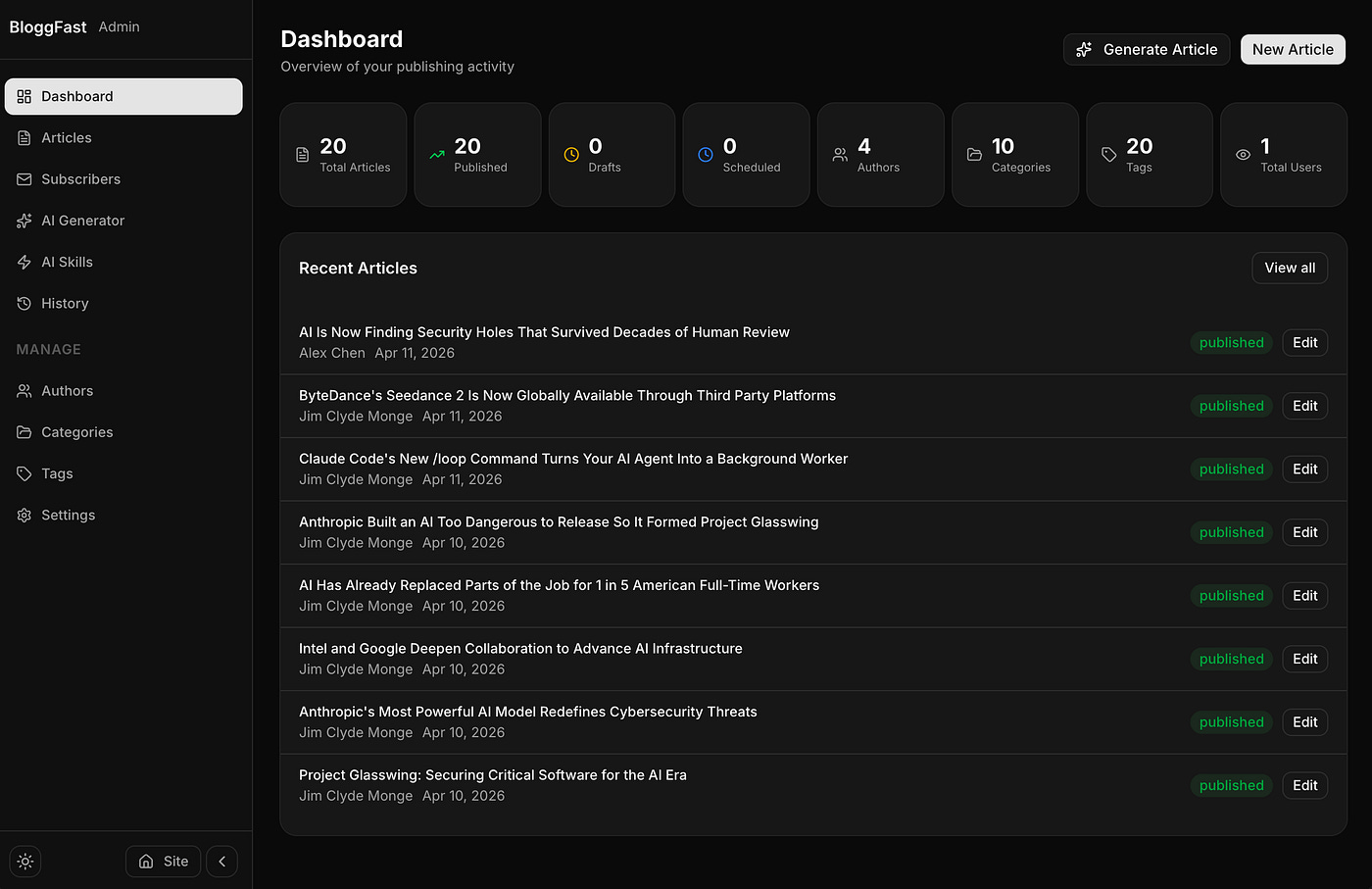Click the Categories folder icon
Screen dimensions: 1372x889
(x=24, y=432)
